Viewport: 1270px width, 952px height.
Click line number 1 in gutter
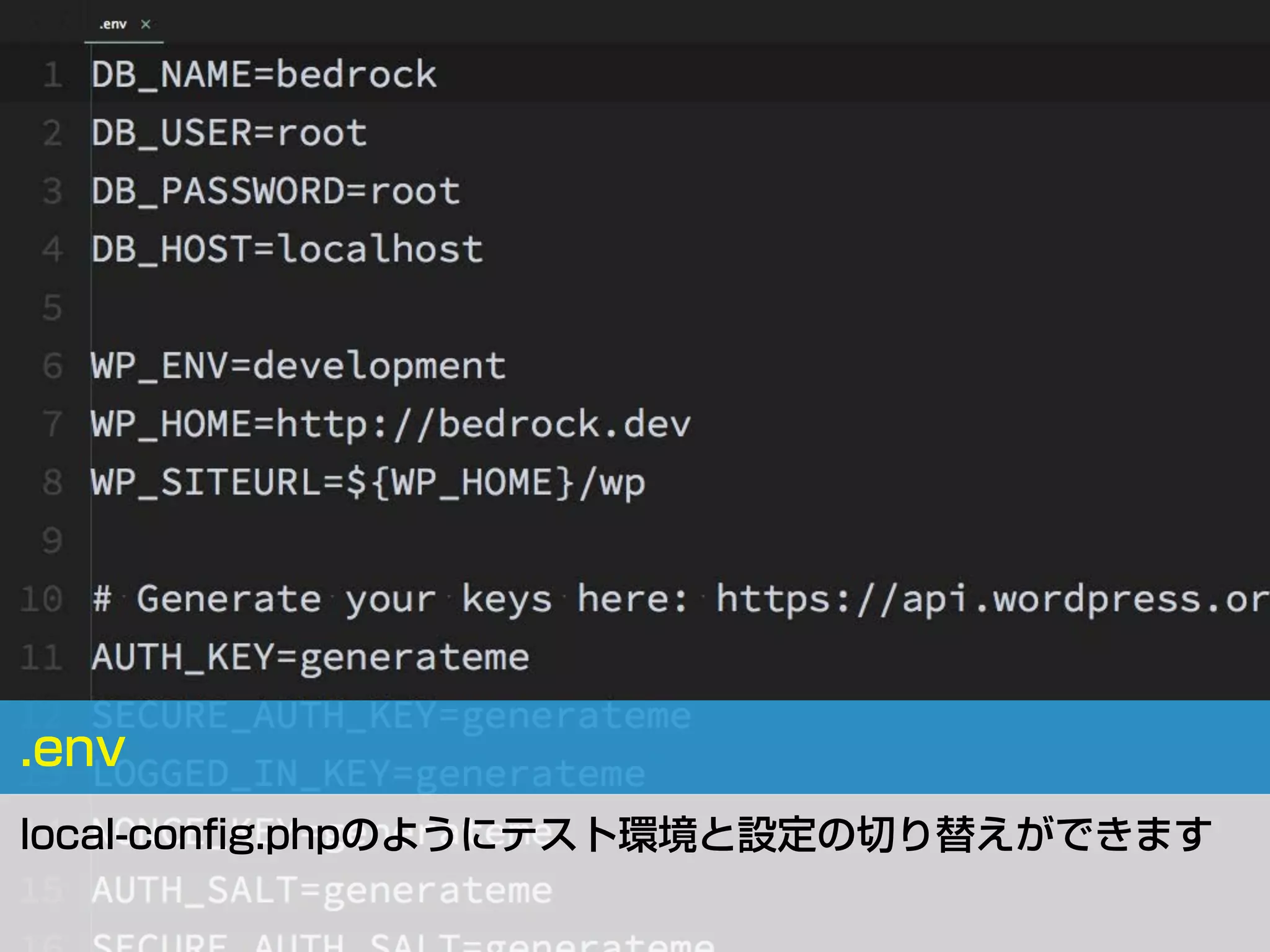[53, 76]
